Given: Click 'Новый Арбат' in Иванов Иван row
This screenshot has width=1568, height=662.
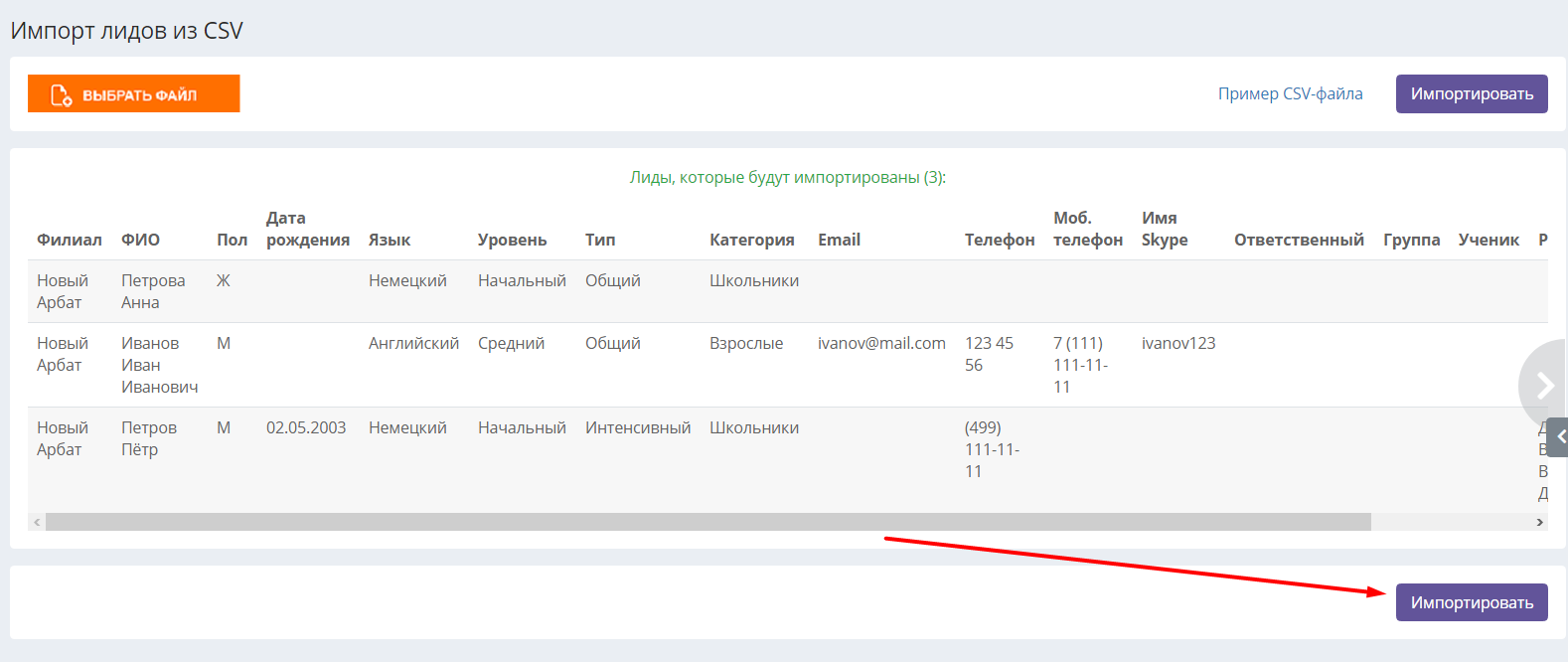Looking at the screenshot, I should (63, 354).
